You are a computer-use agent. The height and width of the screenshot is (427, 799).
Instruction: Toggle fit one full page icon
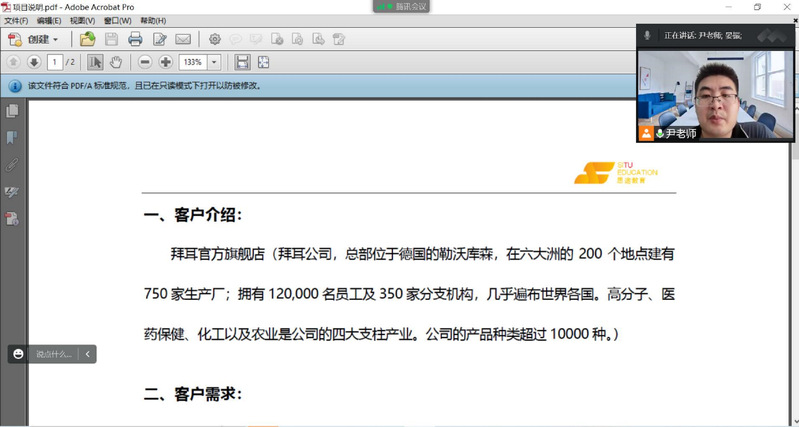pos(263,62)
